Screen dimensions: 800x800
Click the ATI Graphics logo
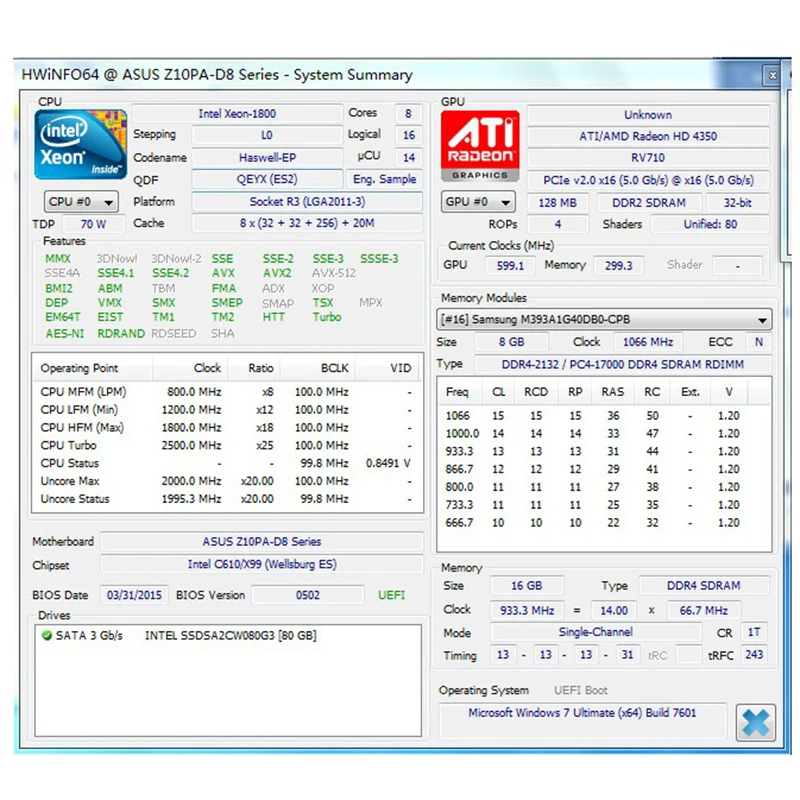coord(480,145)
